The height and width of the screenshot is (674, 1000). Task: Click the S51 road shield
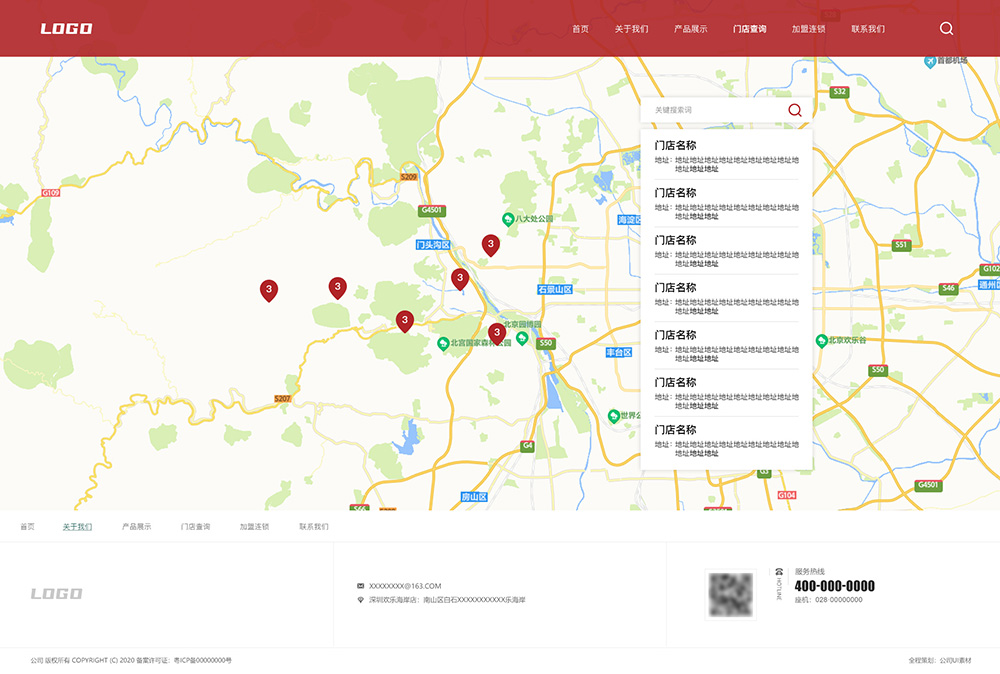(x=901, y=245)
